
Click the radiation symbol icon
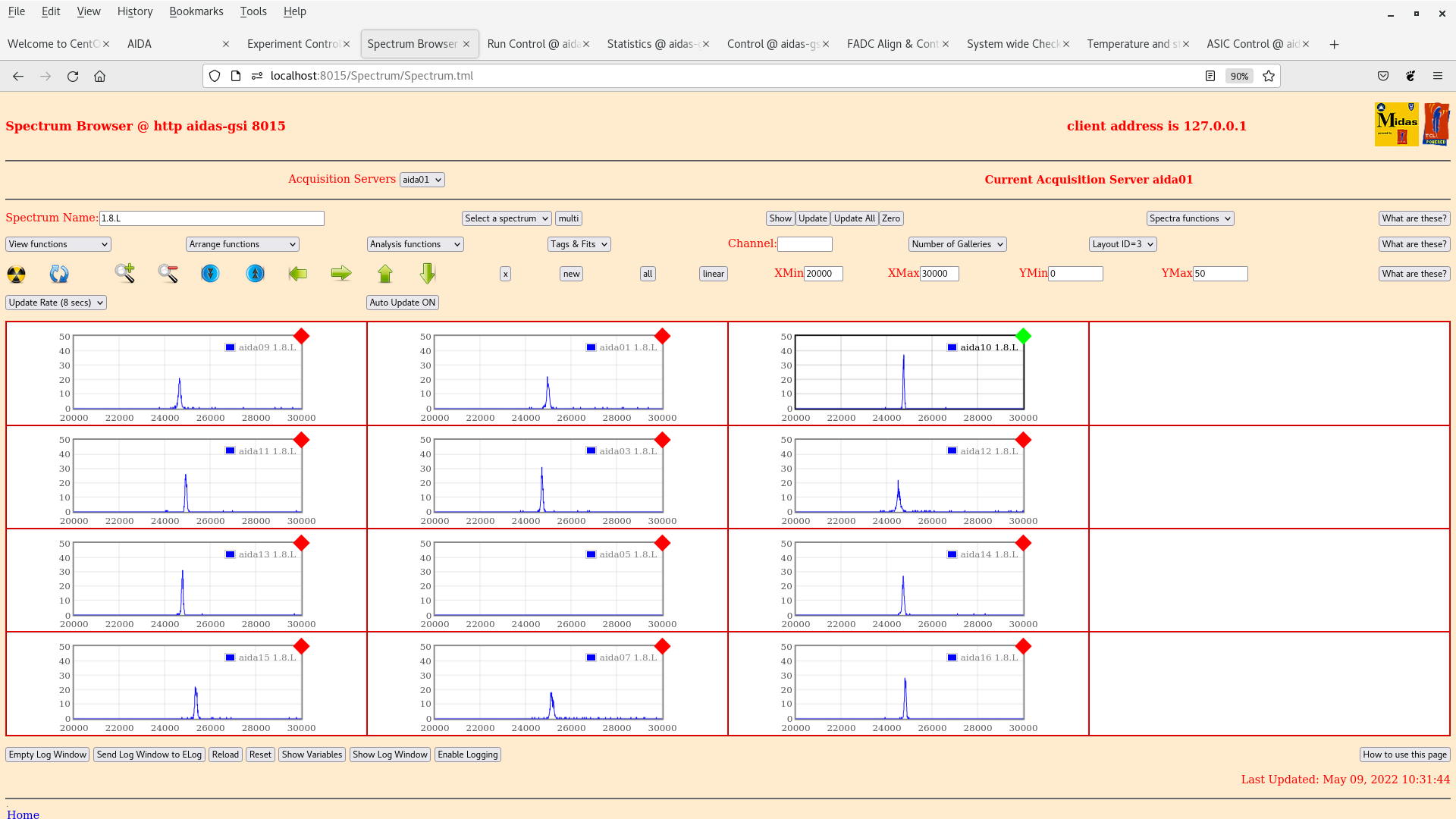click(16, 274)
